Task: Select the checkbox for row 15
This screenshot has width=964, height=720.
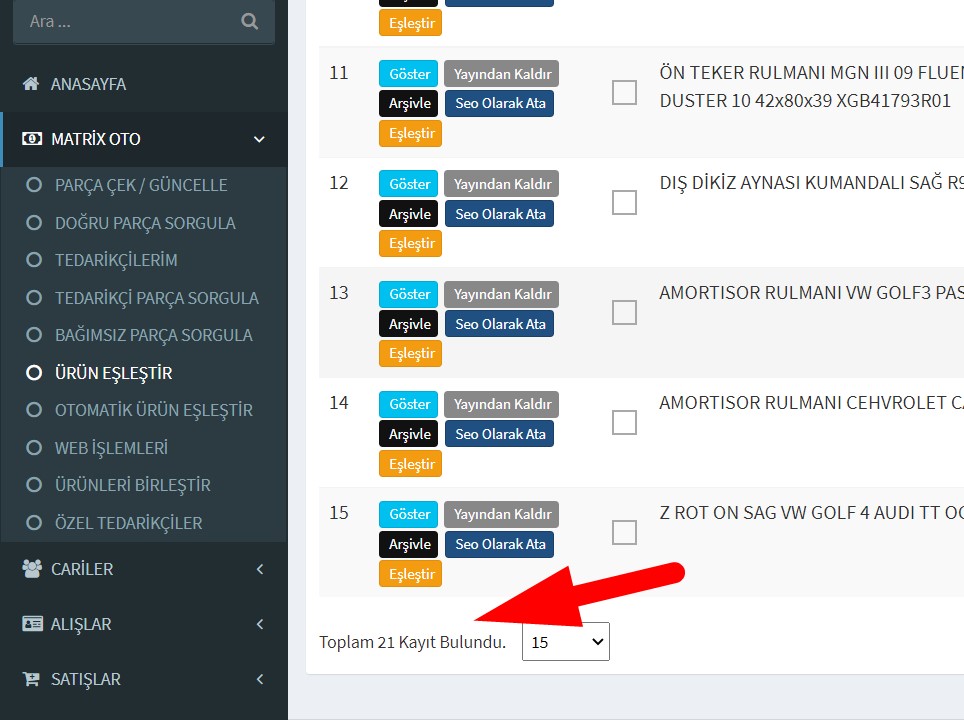Action: coord(624,533)
